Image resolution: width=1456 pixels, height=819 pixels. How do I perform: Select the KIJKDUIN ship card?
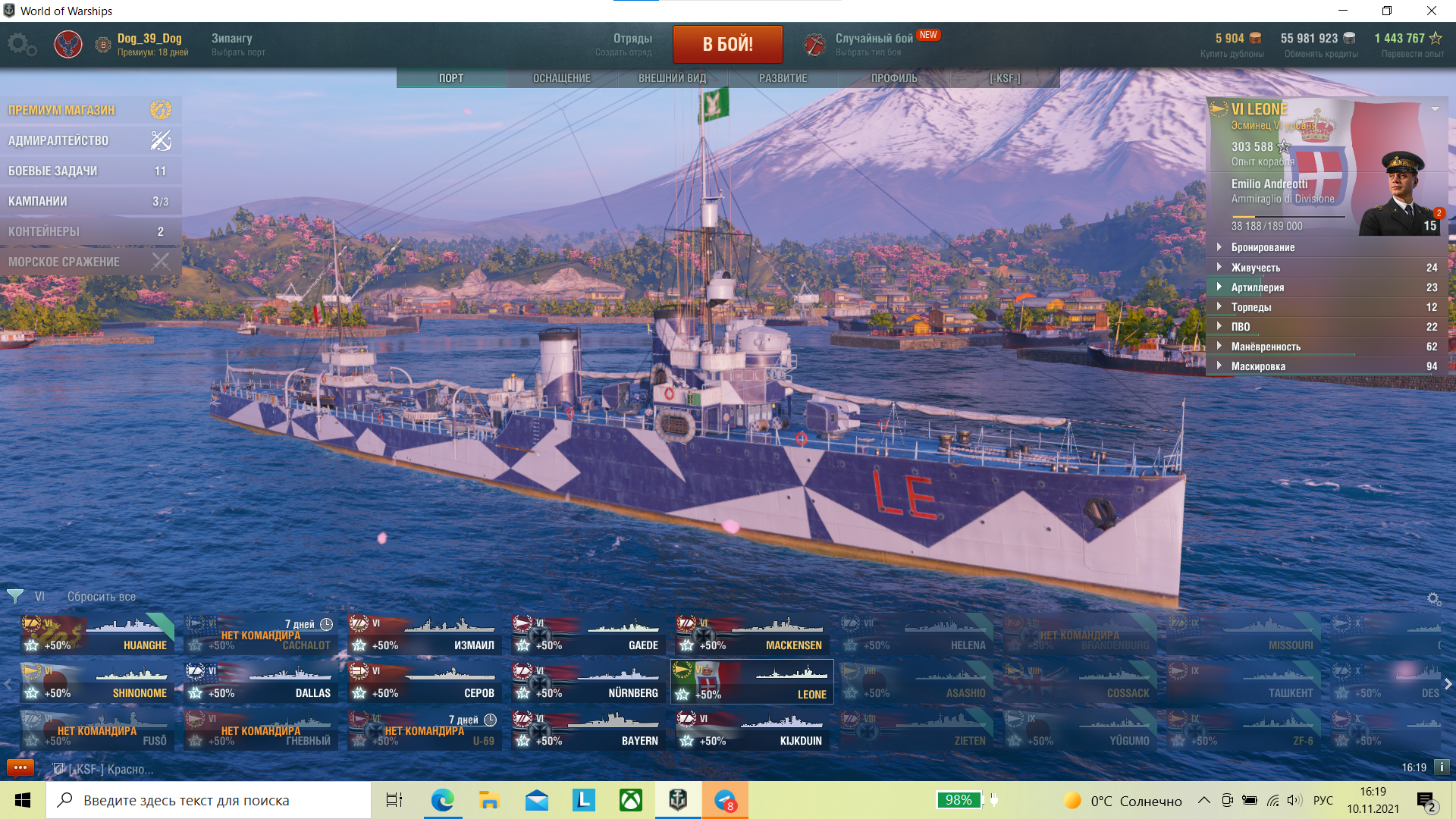(x=752, y=730)
